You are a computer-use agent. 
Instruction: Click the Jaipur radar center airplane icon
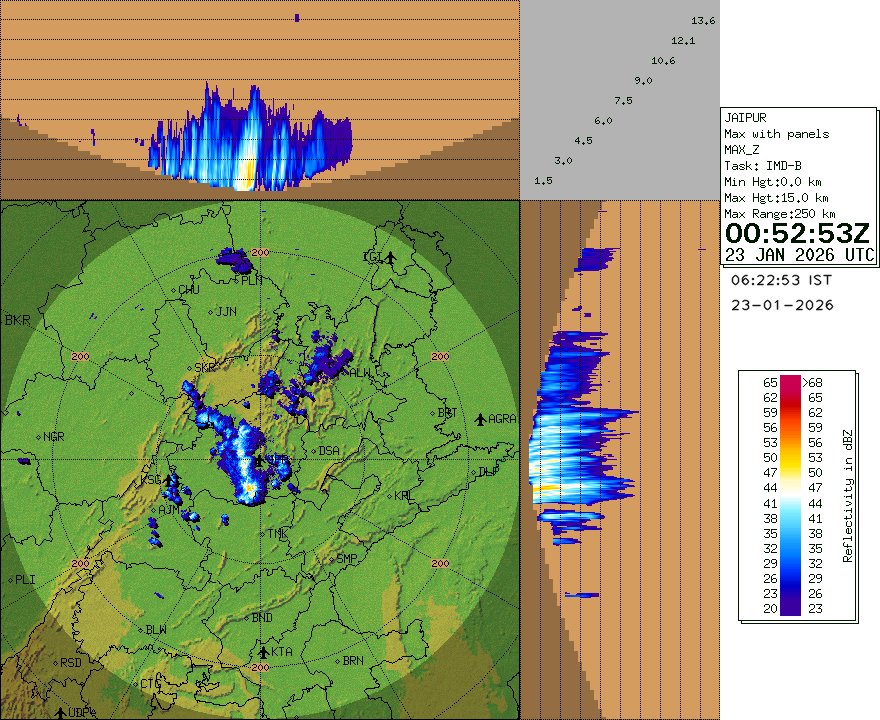click(260, 460)
